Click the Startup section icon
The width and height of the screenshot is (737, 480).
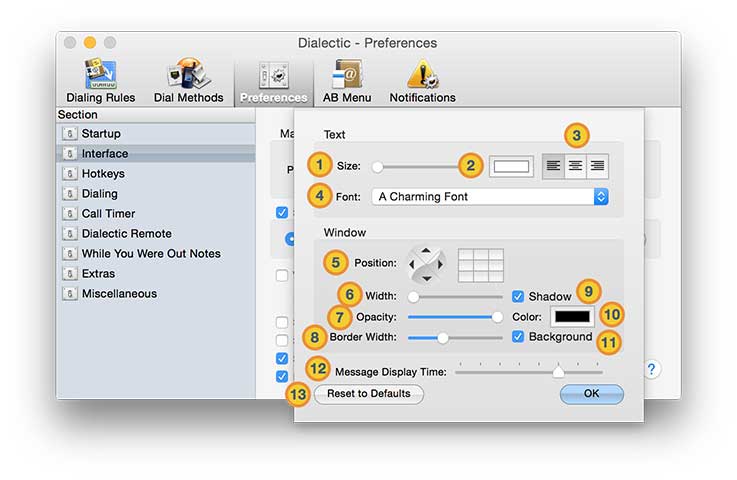coord(70,134)
